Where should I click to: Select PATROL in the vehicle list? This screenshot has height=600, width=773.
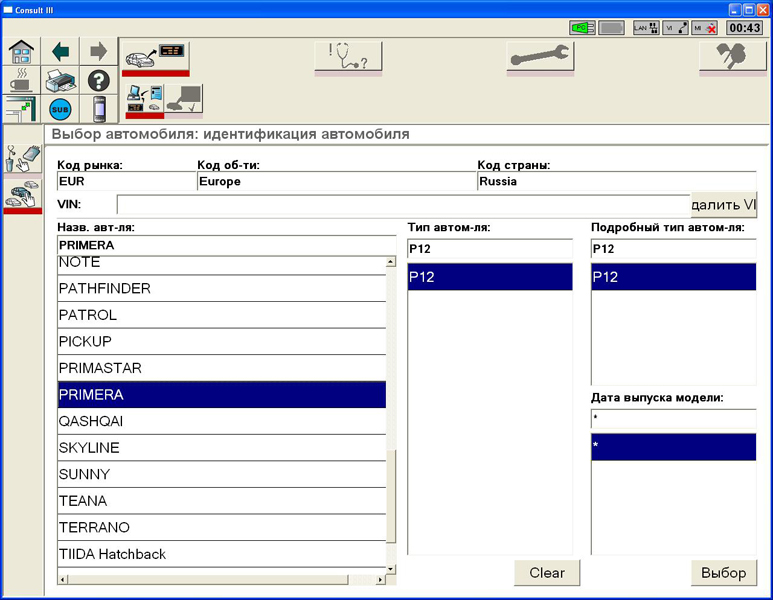(x=222, y=315)
